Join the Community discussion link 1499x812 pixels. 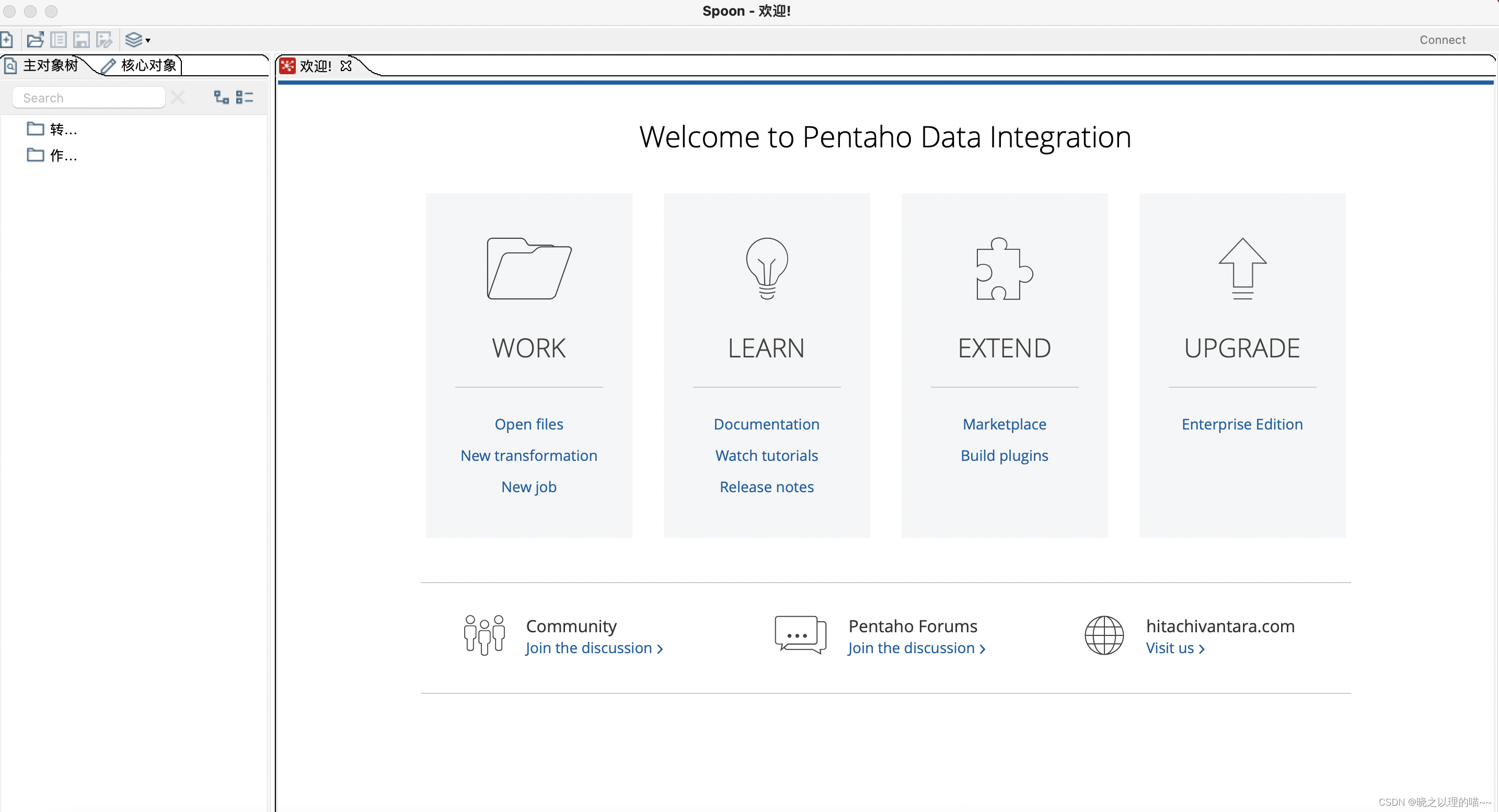(594, 648)
